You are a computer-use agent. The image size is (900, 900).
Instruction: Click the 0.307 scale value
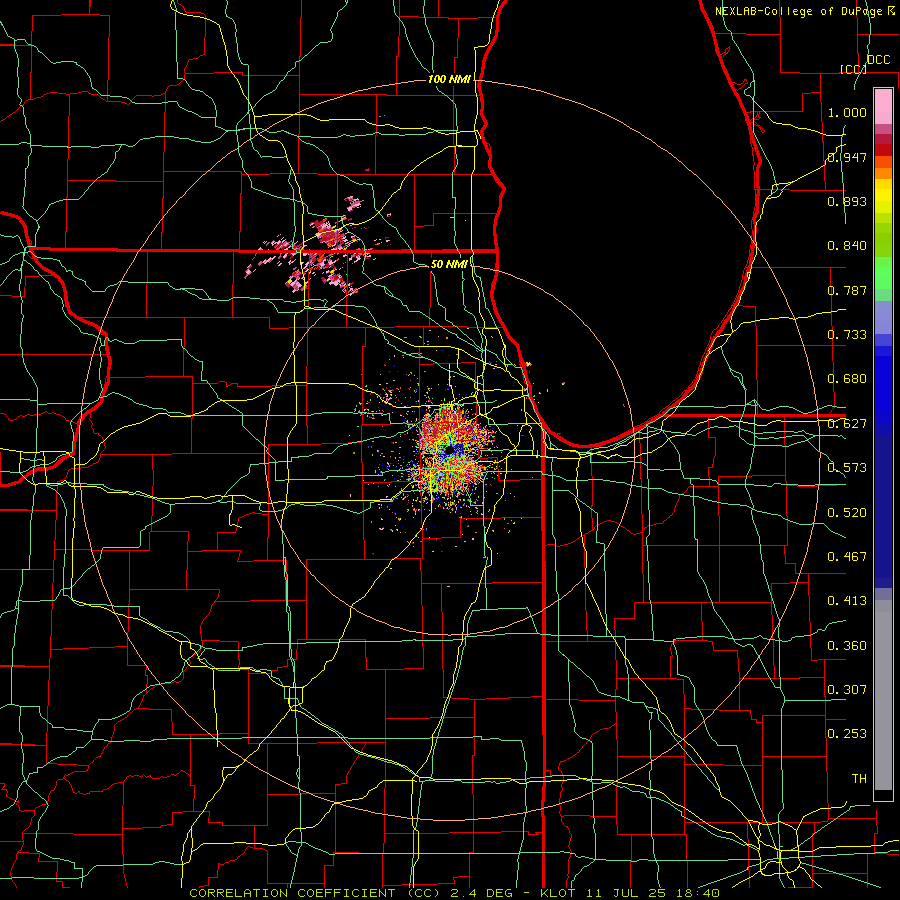point(847,690)
